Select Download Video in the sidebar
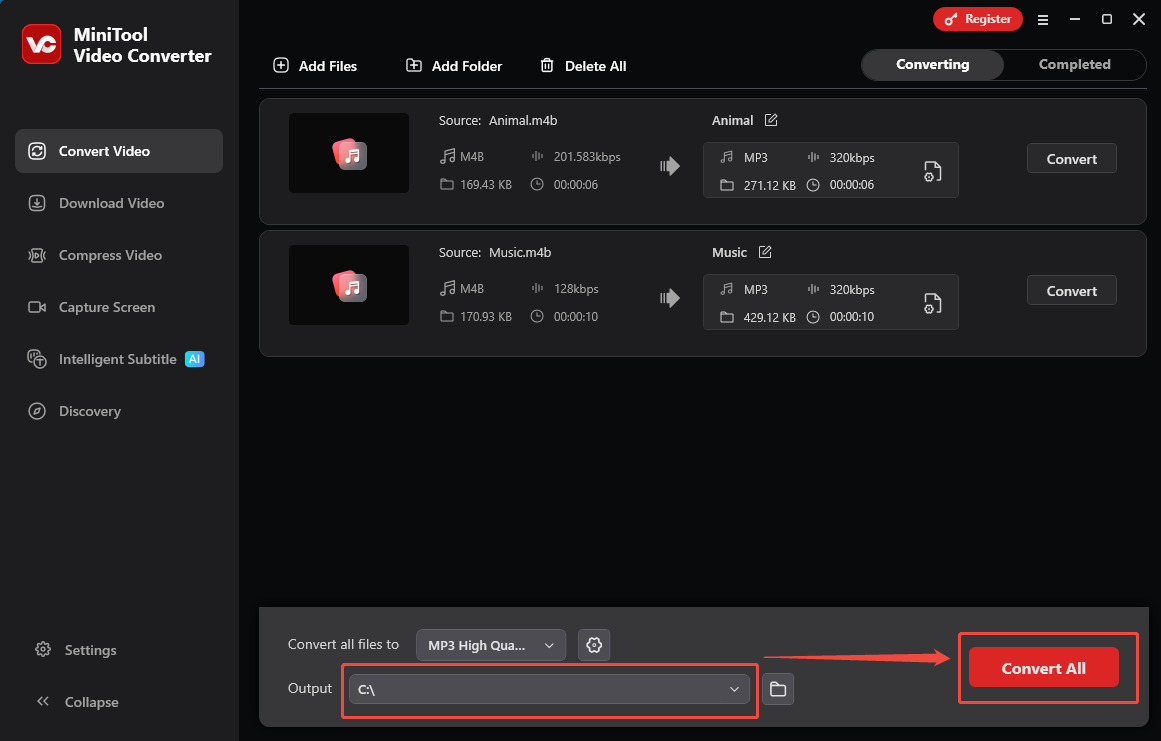 click(x=109, y=203)
